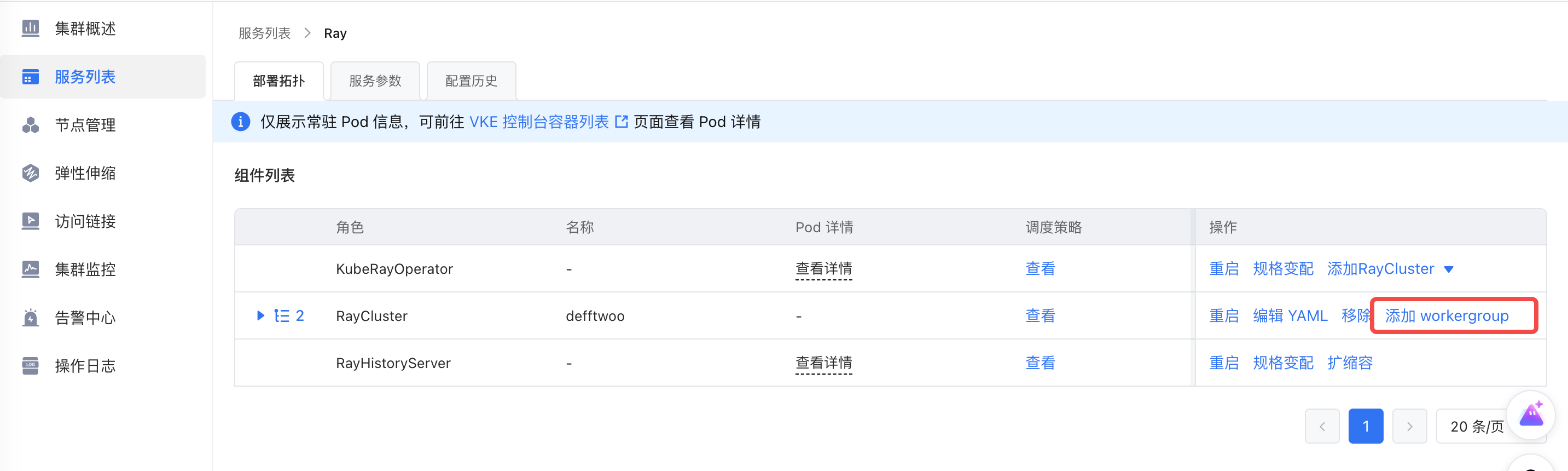Image resolution: width=1568 pixels, height=471 pixels.
Task: Expand the RayCluster row triangle
Action: tap(260, 315)
